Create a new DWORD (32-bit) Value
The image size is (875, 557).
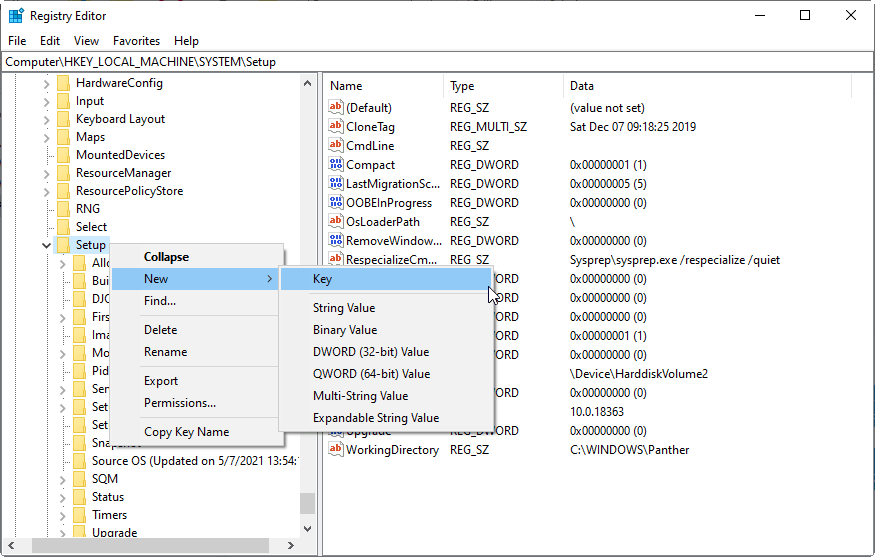[386, 352]
